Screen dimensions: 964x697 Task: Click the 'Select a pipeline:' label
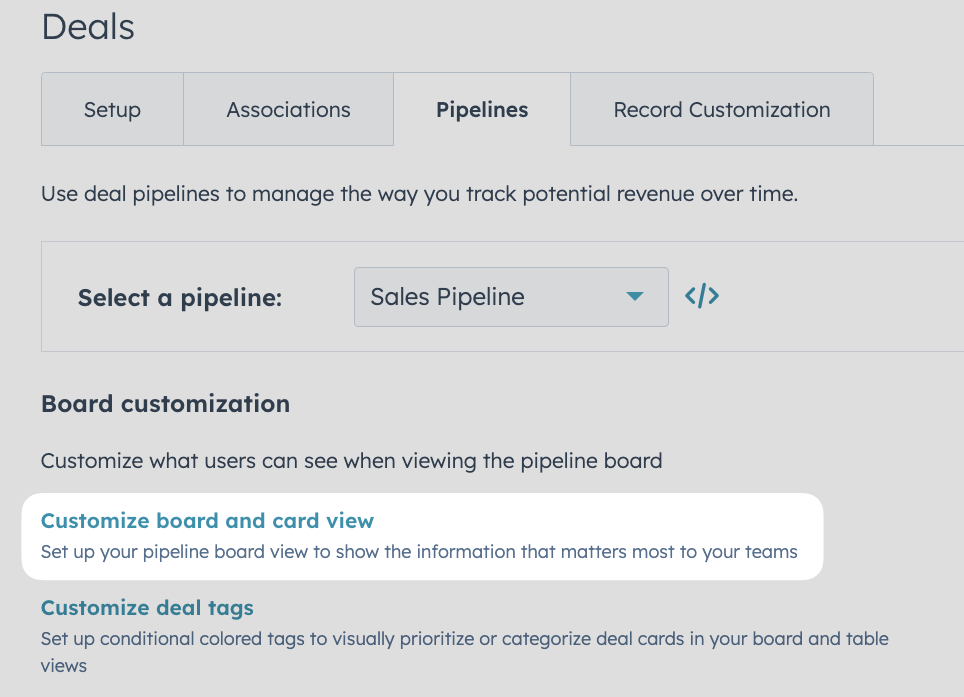(180, 297)
